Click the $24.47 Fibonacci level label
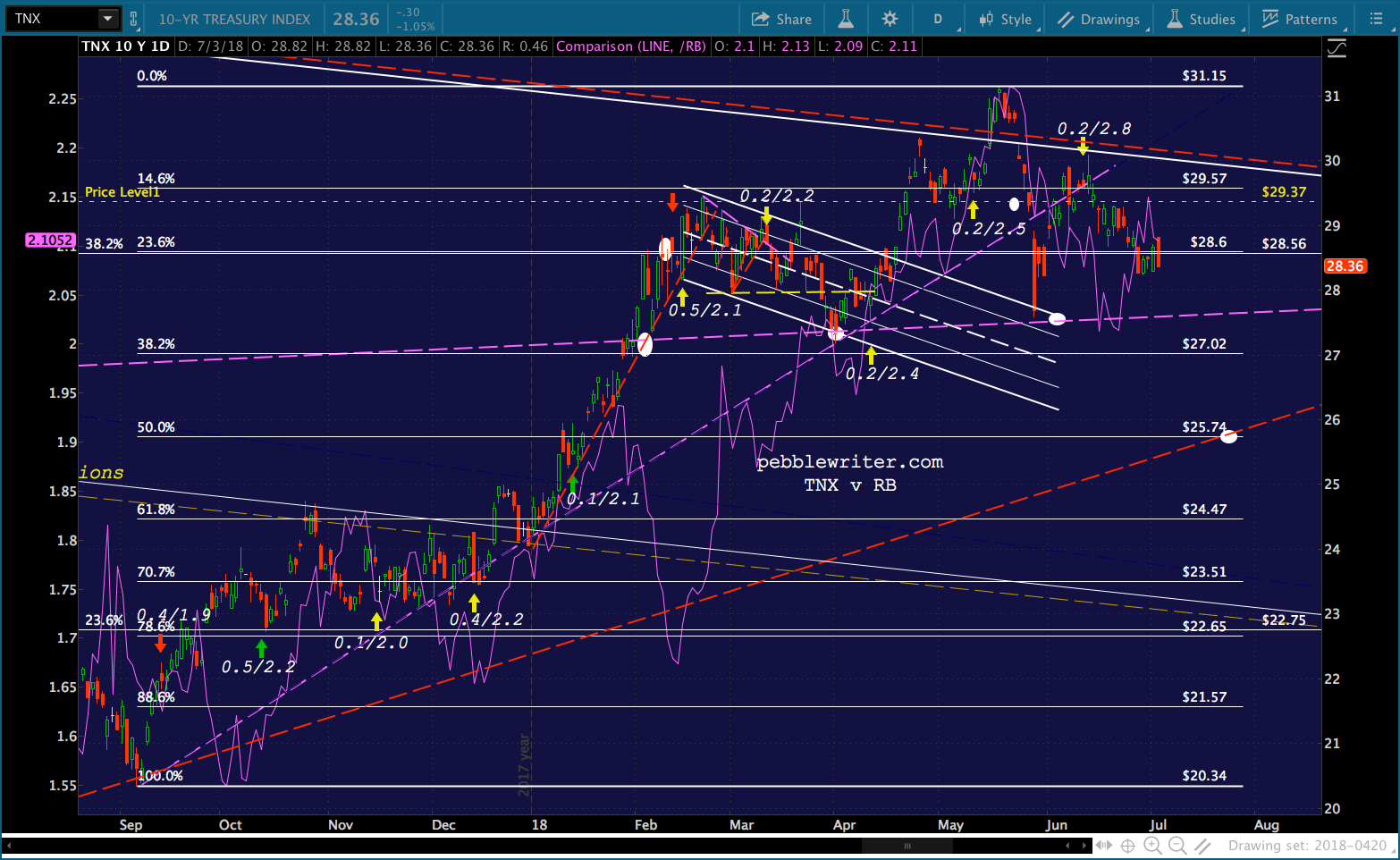The width and height of the screenshot is (1400, 860). [1204, 510]
